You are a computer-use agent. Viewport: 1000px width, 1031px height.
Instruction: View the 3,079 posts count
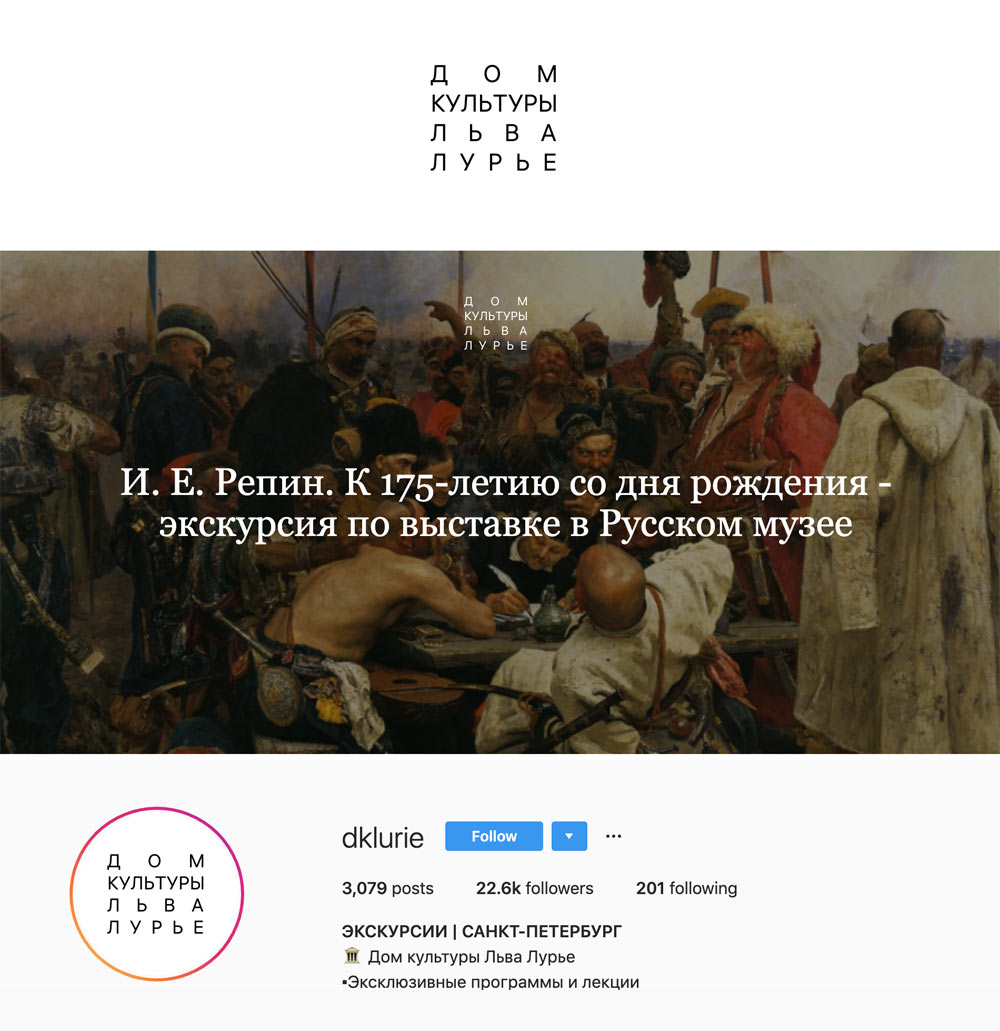pyautogui.click(x=387, y=888)
